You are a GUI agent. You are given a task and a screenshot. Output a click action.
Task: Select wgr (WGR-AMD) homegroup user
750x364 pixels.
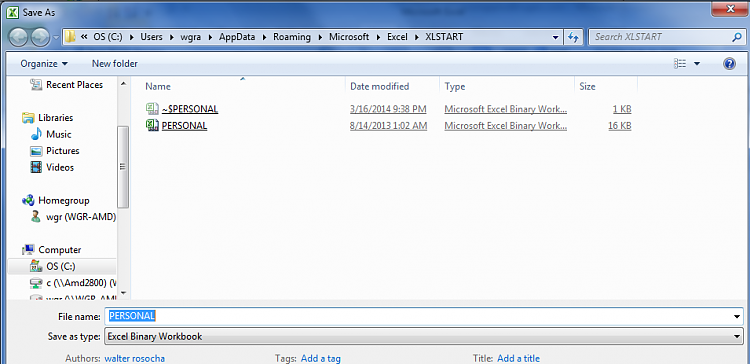[81, 217]
